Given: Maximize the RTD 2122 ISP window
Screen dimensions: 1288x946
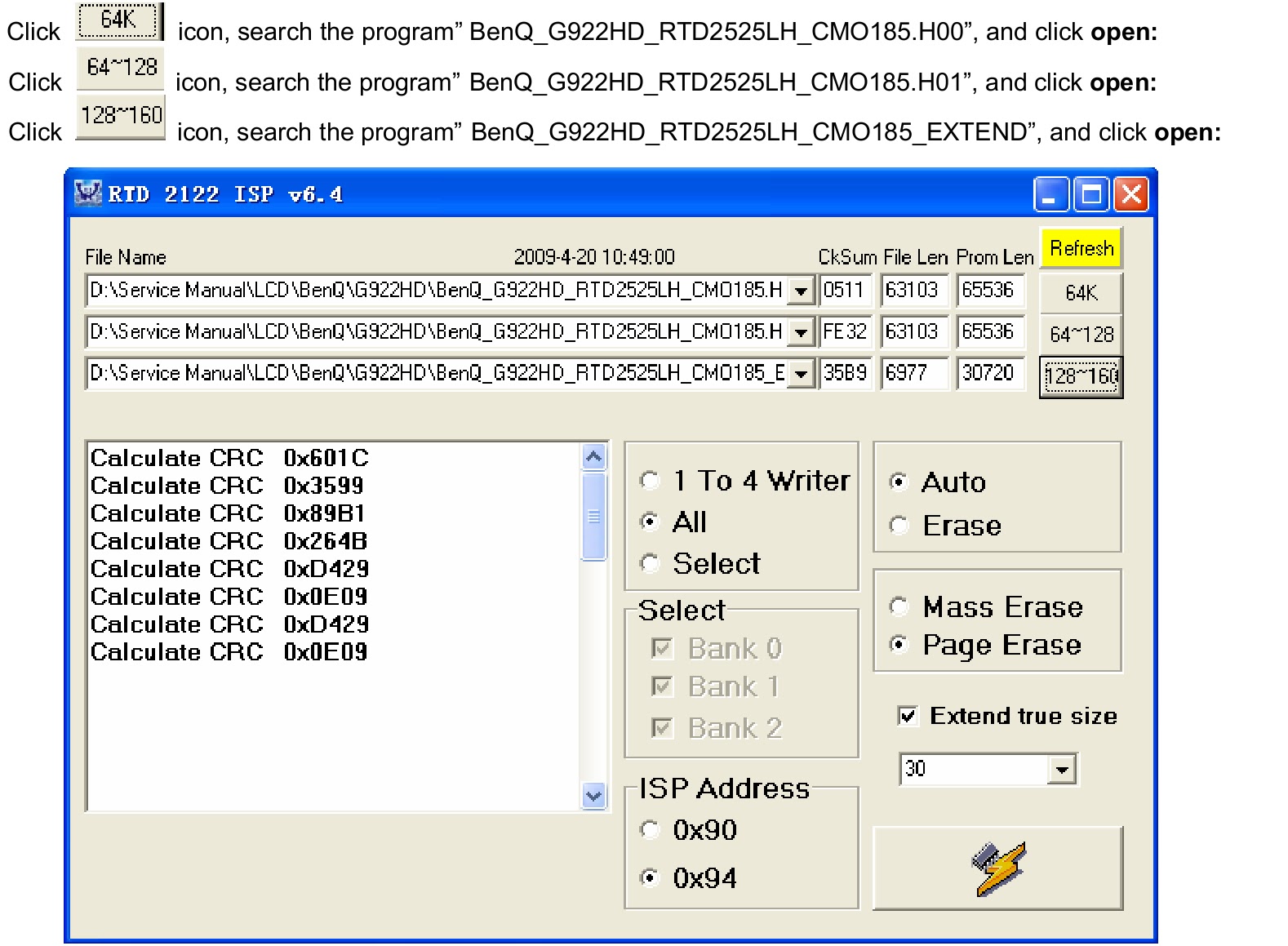Looking at the screenshot, I should (x=1091, y=194).
